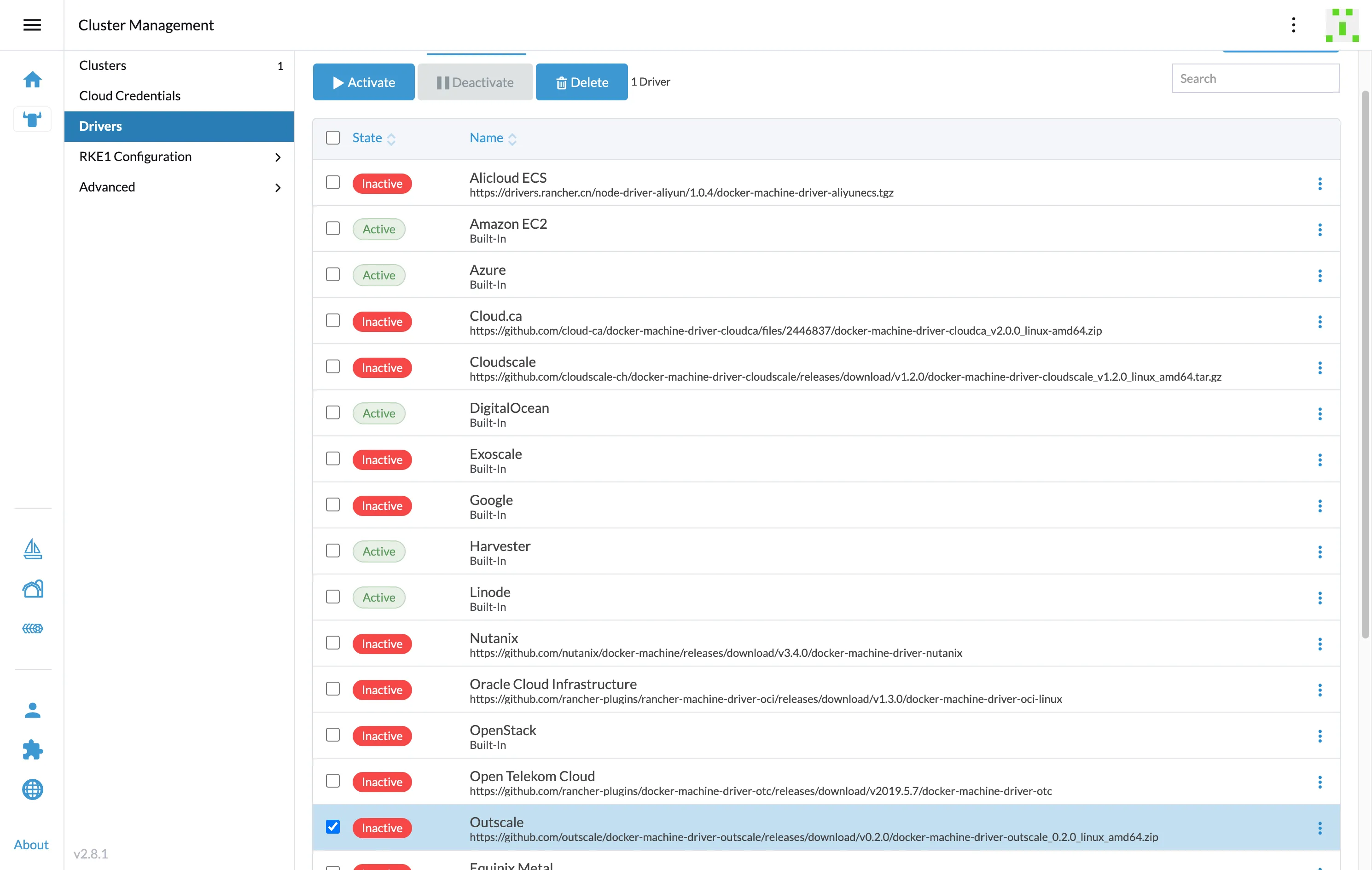Uncheck the Outscale driver checkbox

(x=333, y=827)
